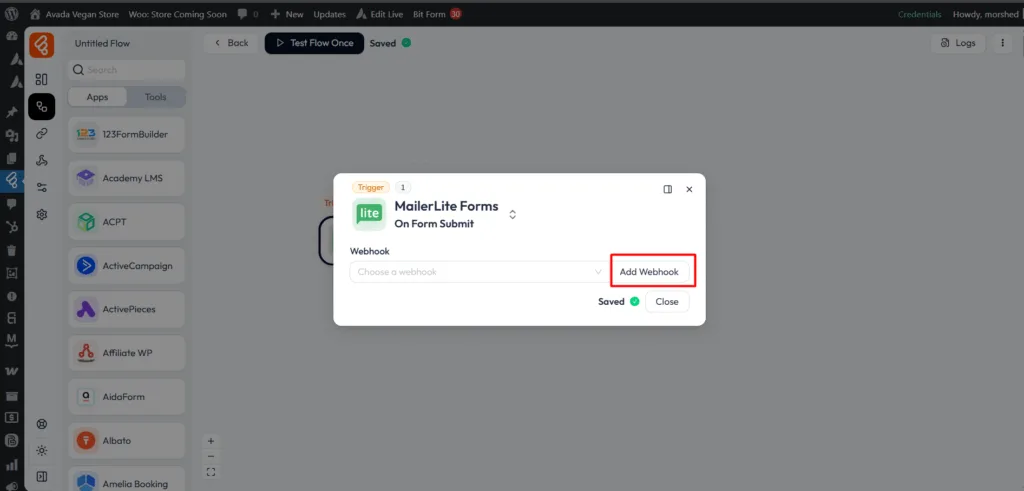This screenshot has width=1024, height=491.
Task: Click the 123FormBuilder app card
Action: tap(127, 135)
